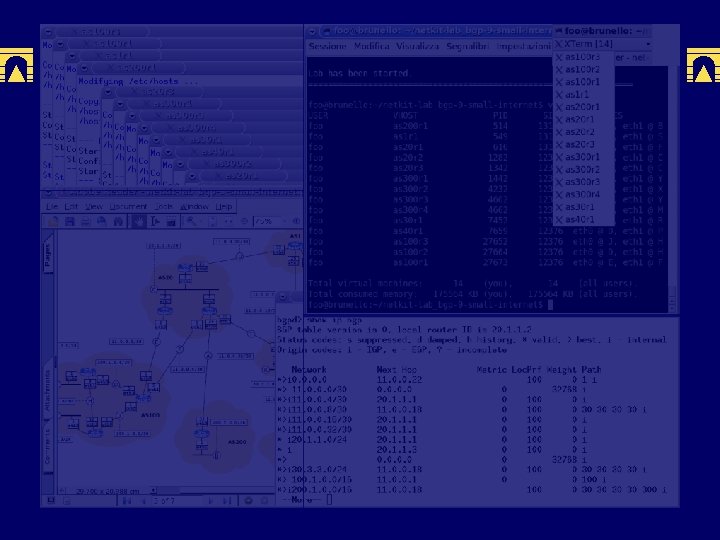This screenshot has height=540, width=720.
Task: Go to next page in Reader status bar
Action: point(211,501)
